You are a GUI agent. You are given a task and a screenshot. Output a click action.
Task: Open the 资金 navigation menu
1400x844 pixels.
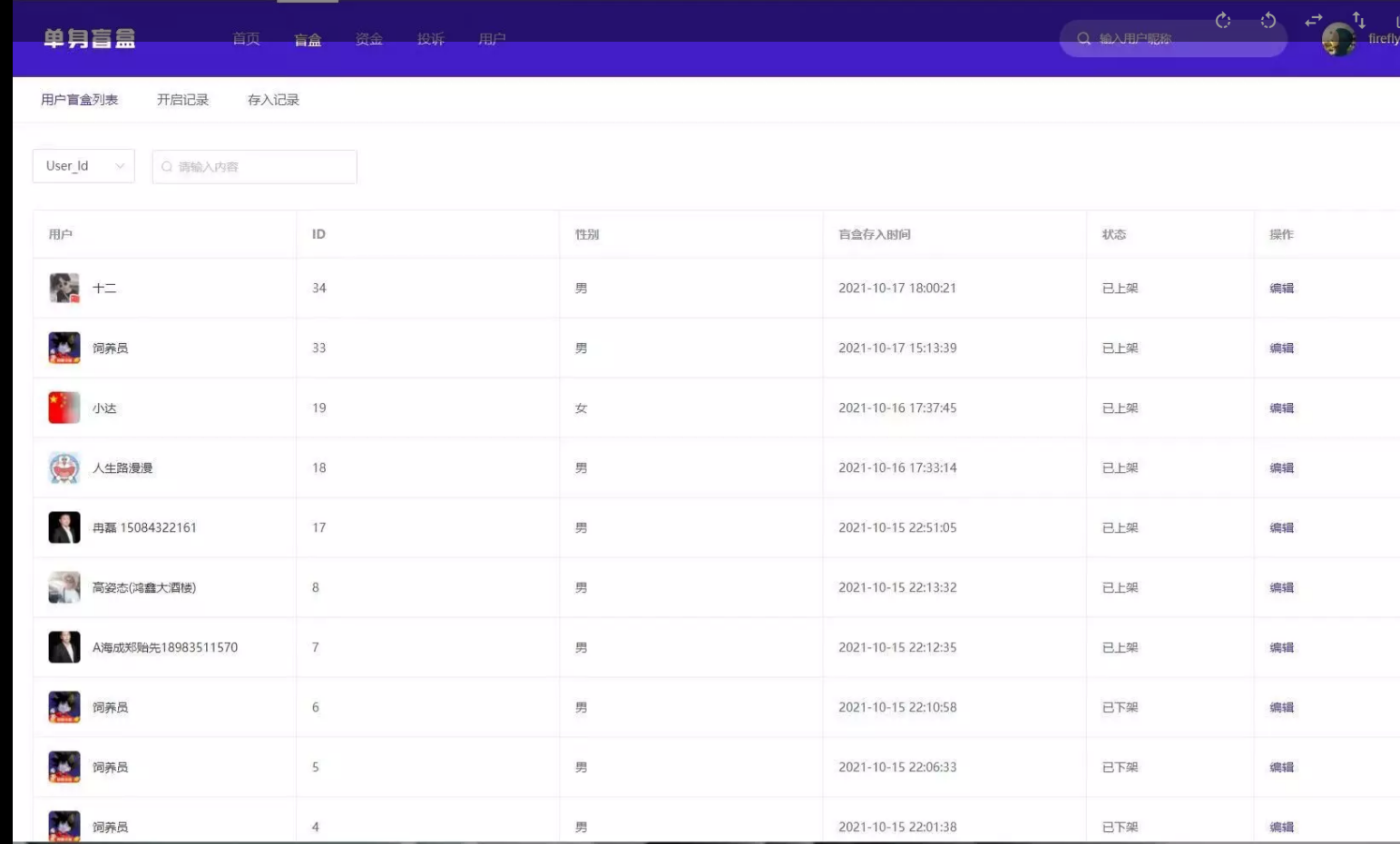[369, 39]
